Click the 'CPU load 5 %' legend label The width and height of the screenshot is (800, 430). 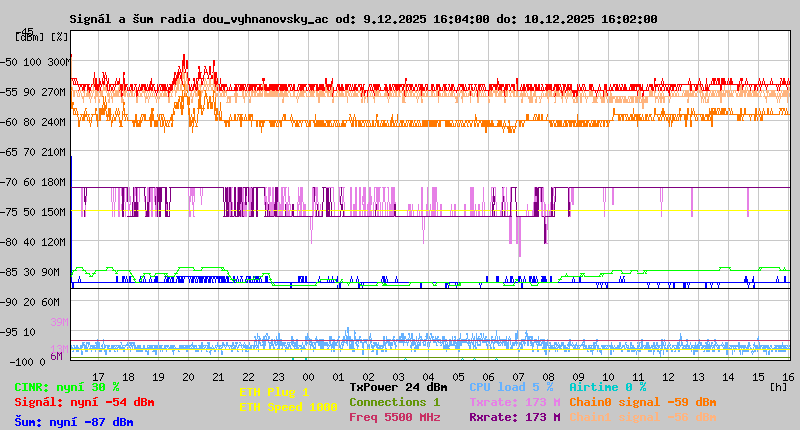[x=511, y=387]
